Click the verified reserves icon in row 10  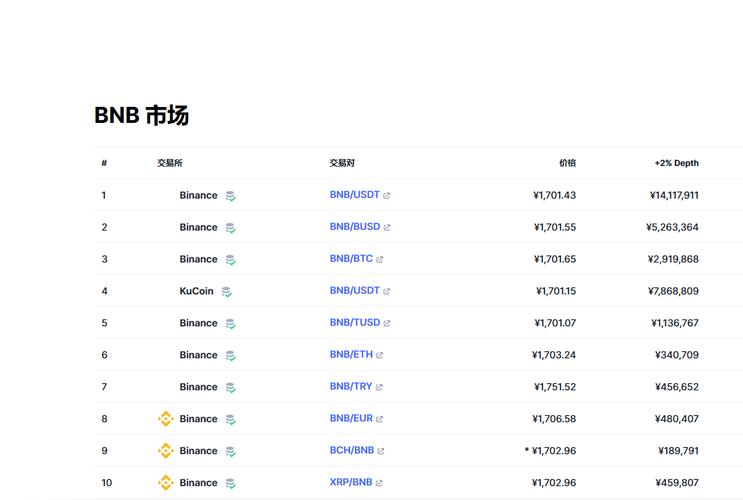[230, 483]
